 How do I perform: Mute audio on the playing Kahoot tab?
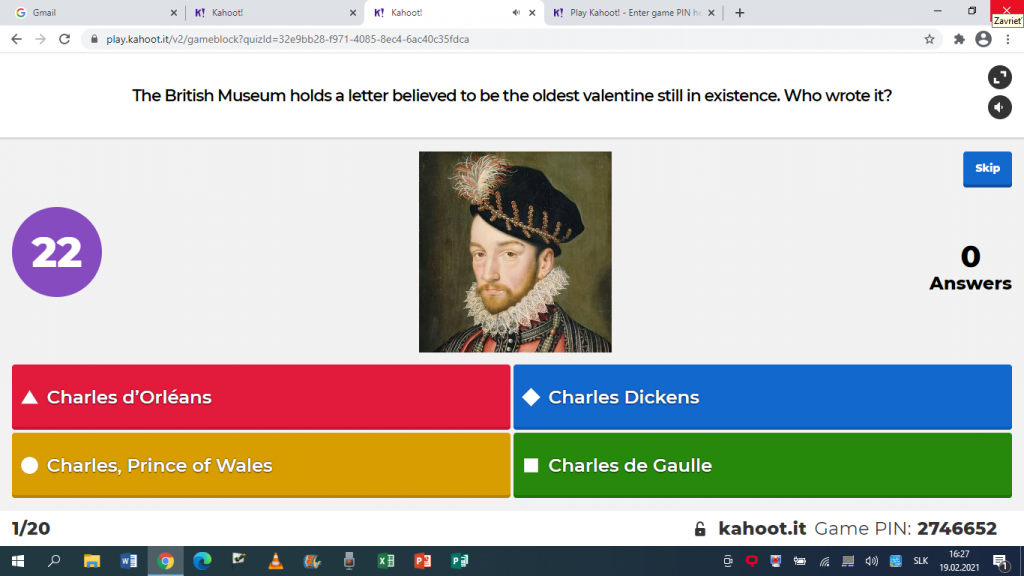[516, 12]
